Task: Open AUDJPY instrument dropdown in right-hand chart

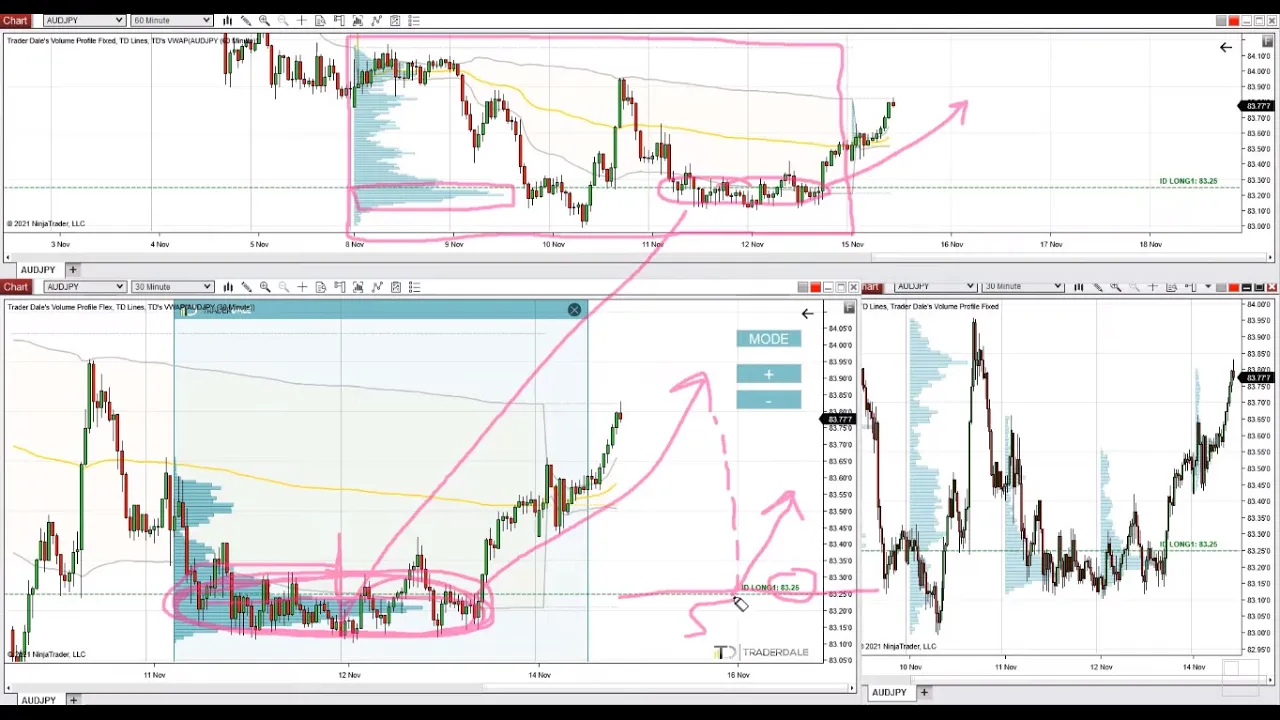Action: (x=934, y=286)
